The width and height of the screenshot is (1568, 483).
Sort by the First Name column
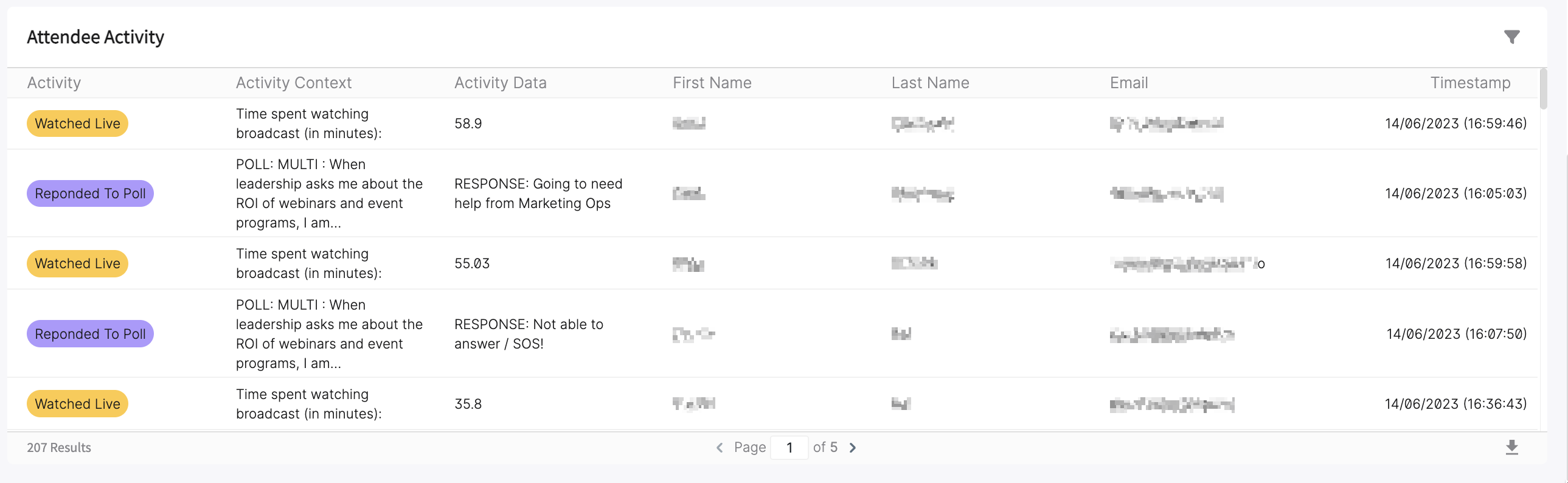pos(712,83)
